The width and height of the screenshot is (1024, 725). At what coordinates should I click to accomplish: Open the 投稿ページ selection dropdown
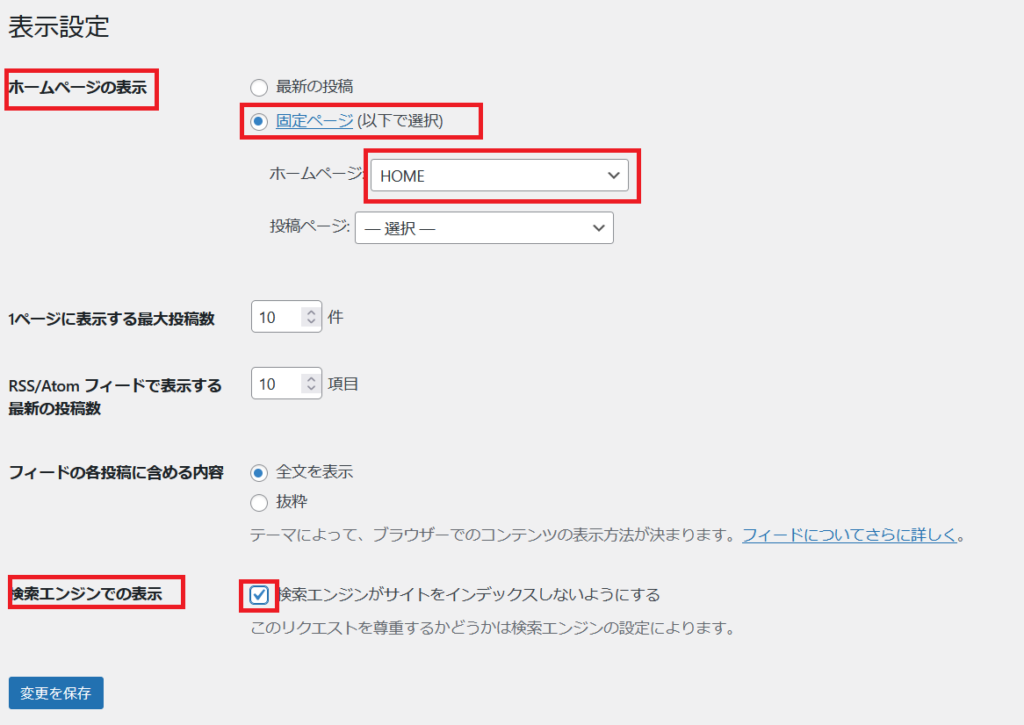point(483,228)
